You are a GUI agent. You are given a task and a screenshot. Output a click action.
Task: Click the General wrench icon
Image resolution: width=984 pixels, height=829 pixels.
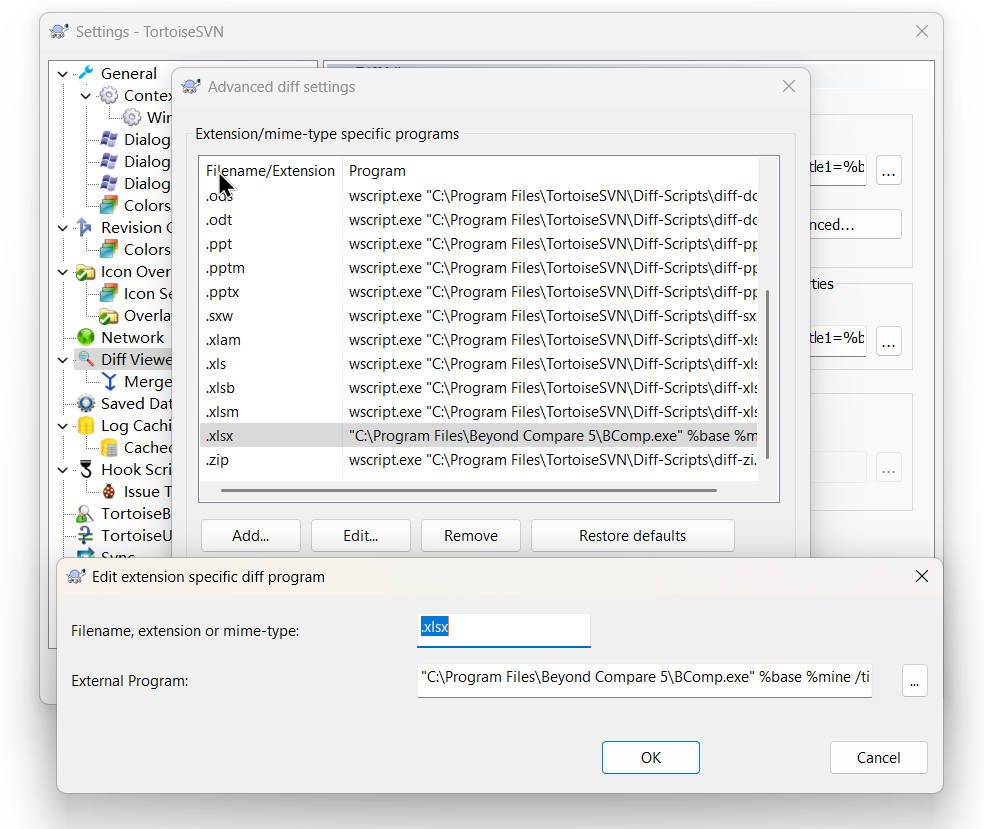(x=86, y=73)
